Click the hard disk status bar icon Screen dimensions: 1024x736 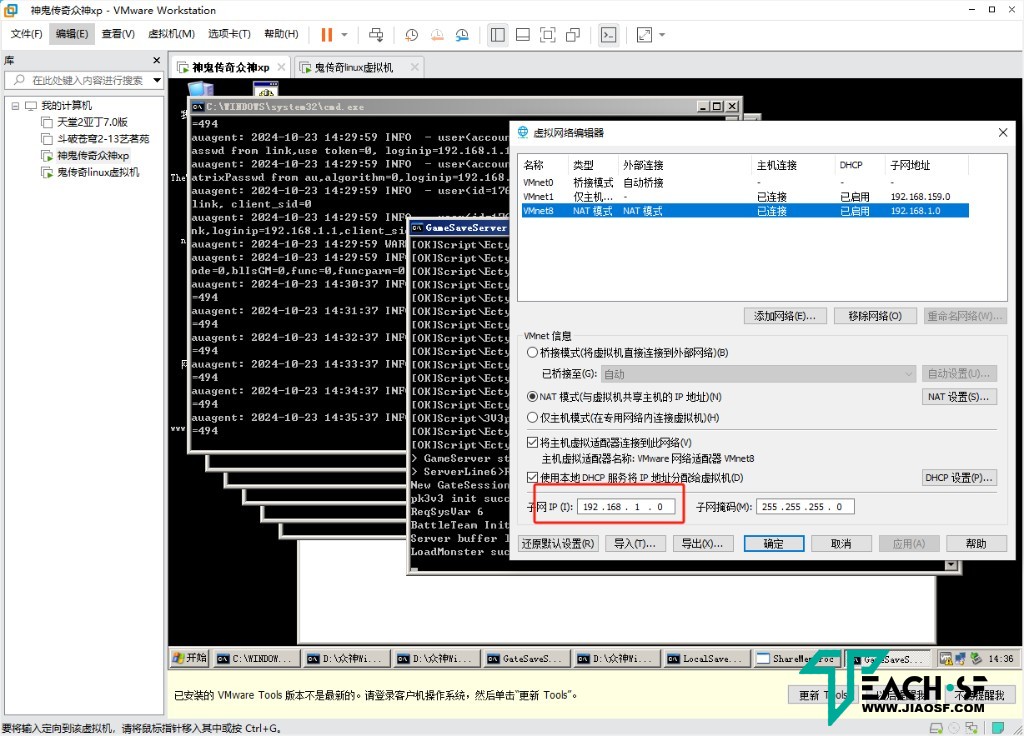pyautogui.click(x=936, y=728)
